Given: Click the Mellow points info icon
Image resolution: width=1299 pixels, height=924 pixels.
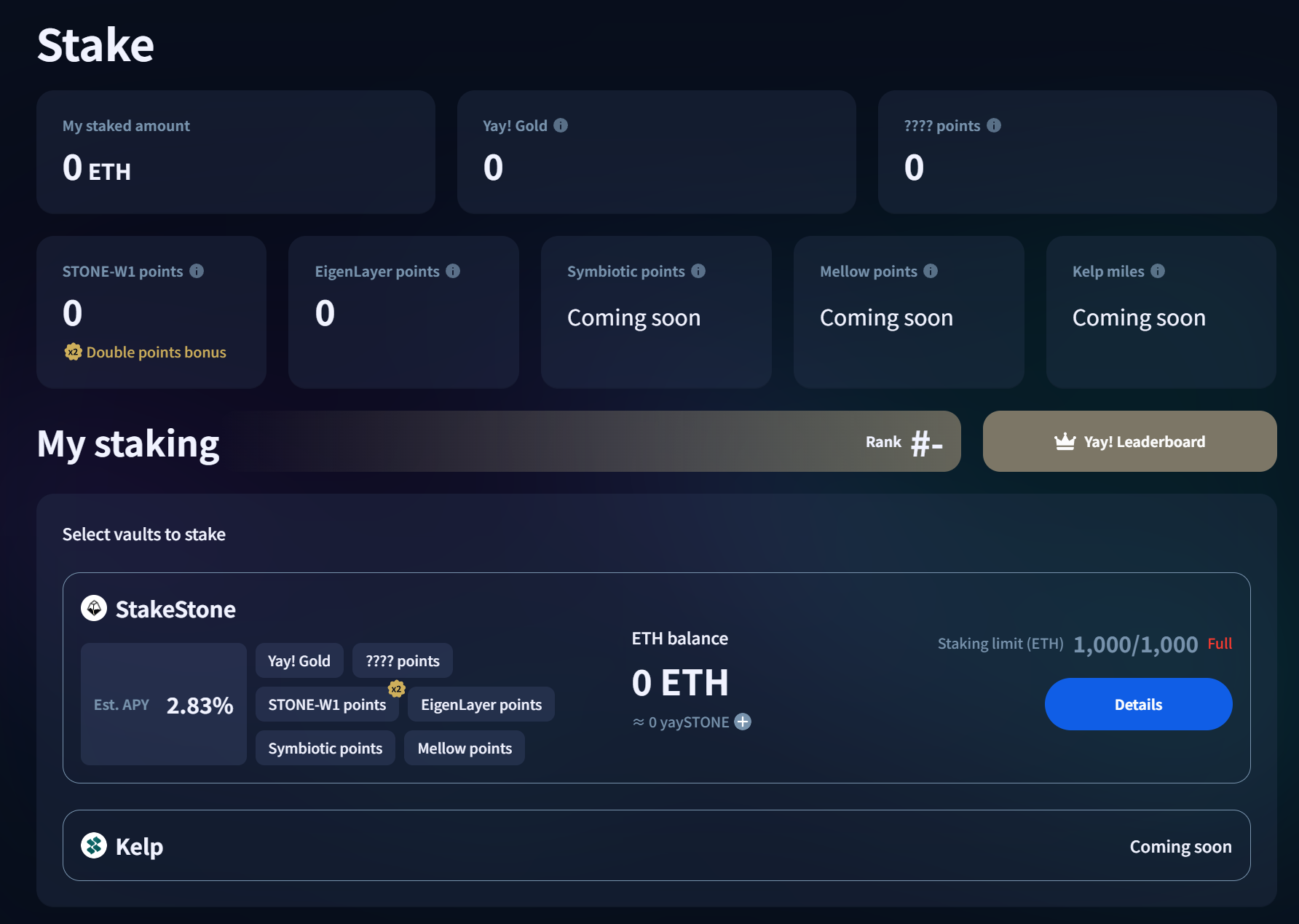Looking at the screenshot, I should point(931,271).
